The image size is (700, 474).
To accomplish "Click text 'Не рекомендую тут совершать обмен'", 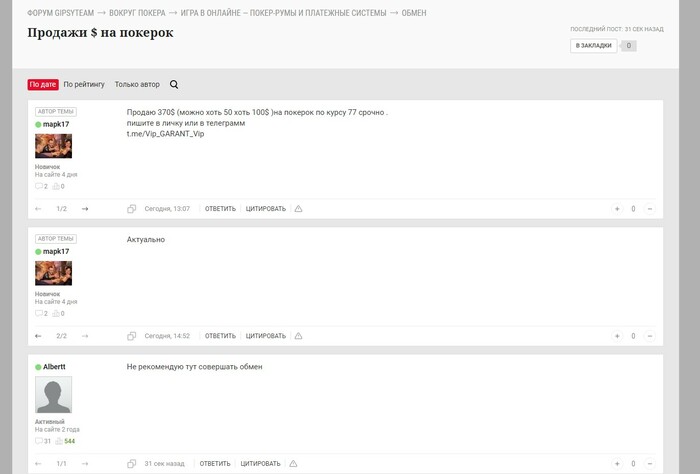I will point(194,366).
